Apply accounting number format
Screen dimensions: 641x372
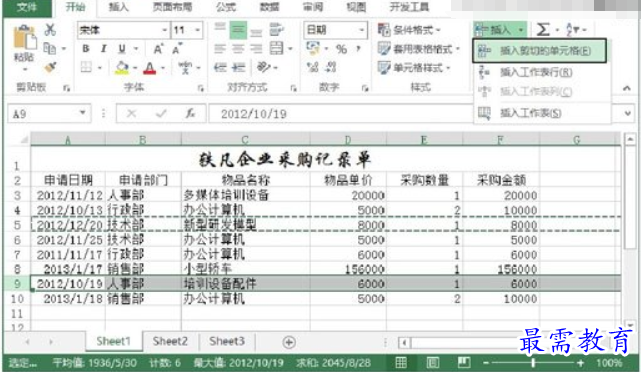coord(313,49)
